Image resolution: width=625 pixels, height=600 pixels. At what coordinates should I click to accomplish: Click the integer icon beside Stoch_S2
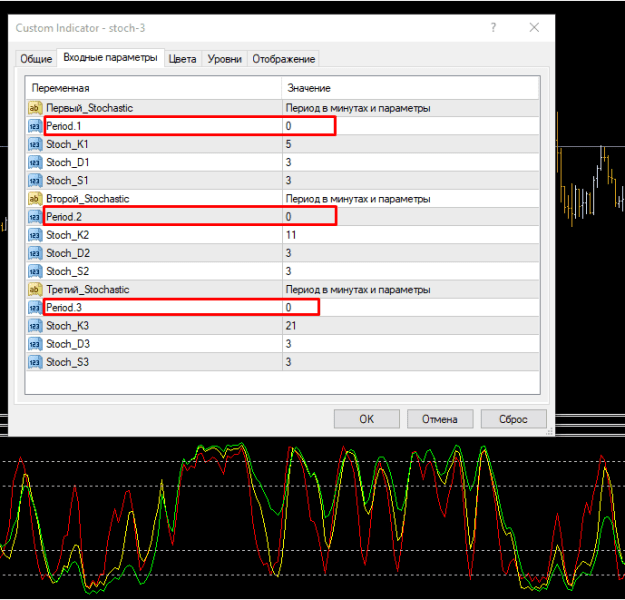[x=35, y=271]
